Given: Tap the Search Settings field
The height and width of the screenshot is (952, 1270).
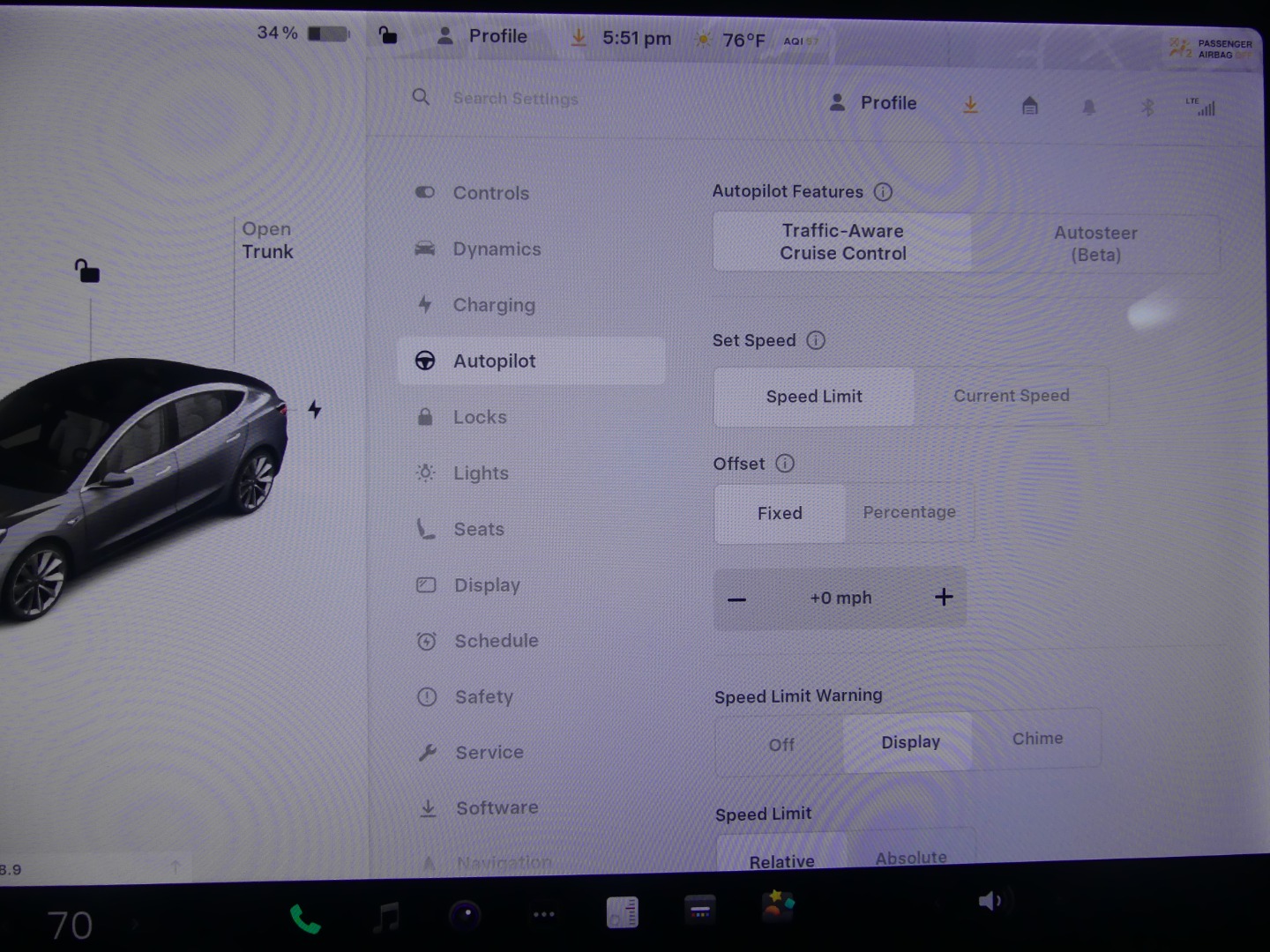Looking at the screenshot, I should [x=516, y=99].
